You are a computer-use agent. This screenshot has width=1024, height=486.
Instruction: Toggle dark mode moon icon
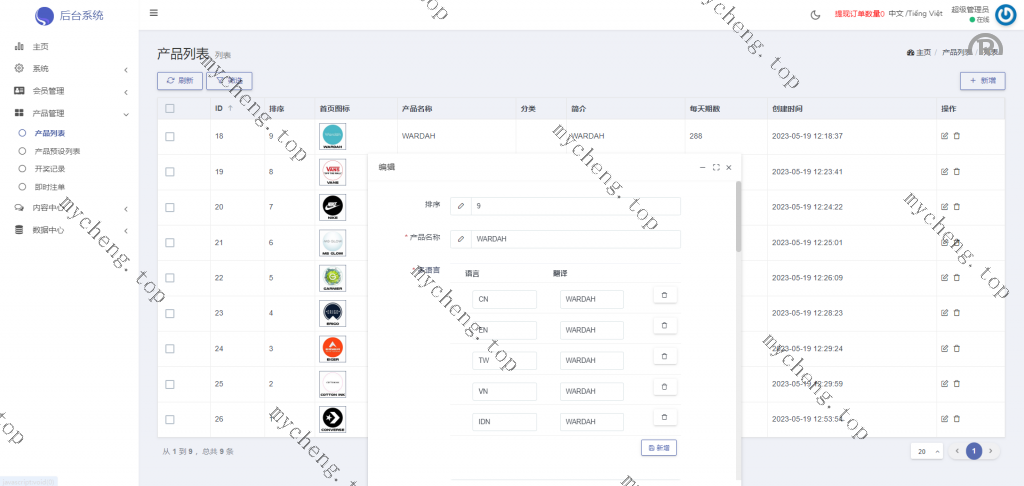tap(815, 14)
